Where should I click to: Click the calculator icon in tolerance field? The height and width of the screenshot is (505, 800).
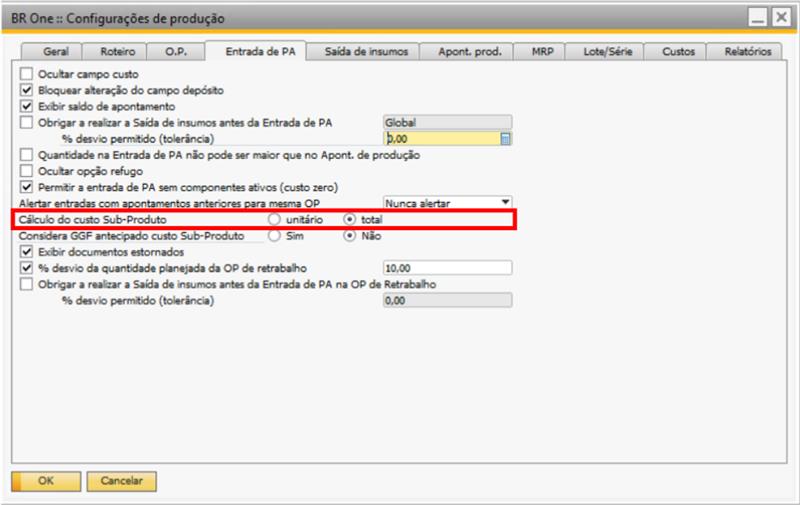[505, 139]
